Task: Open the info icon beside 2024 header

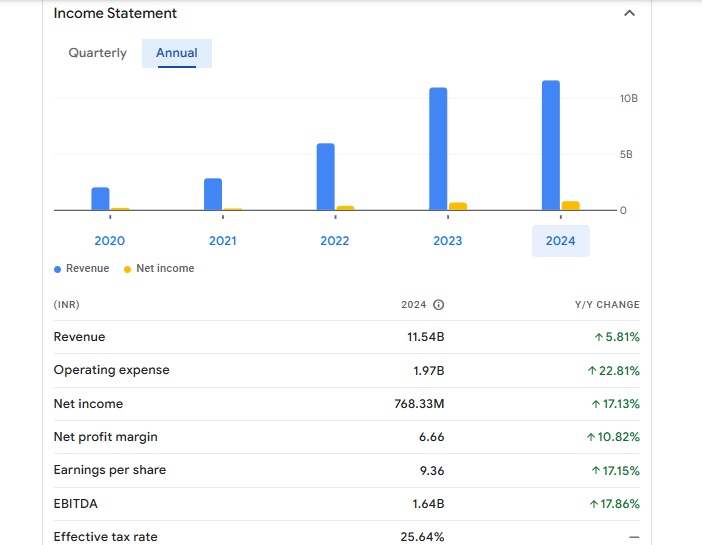Action: click(x=438, y=305)
